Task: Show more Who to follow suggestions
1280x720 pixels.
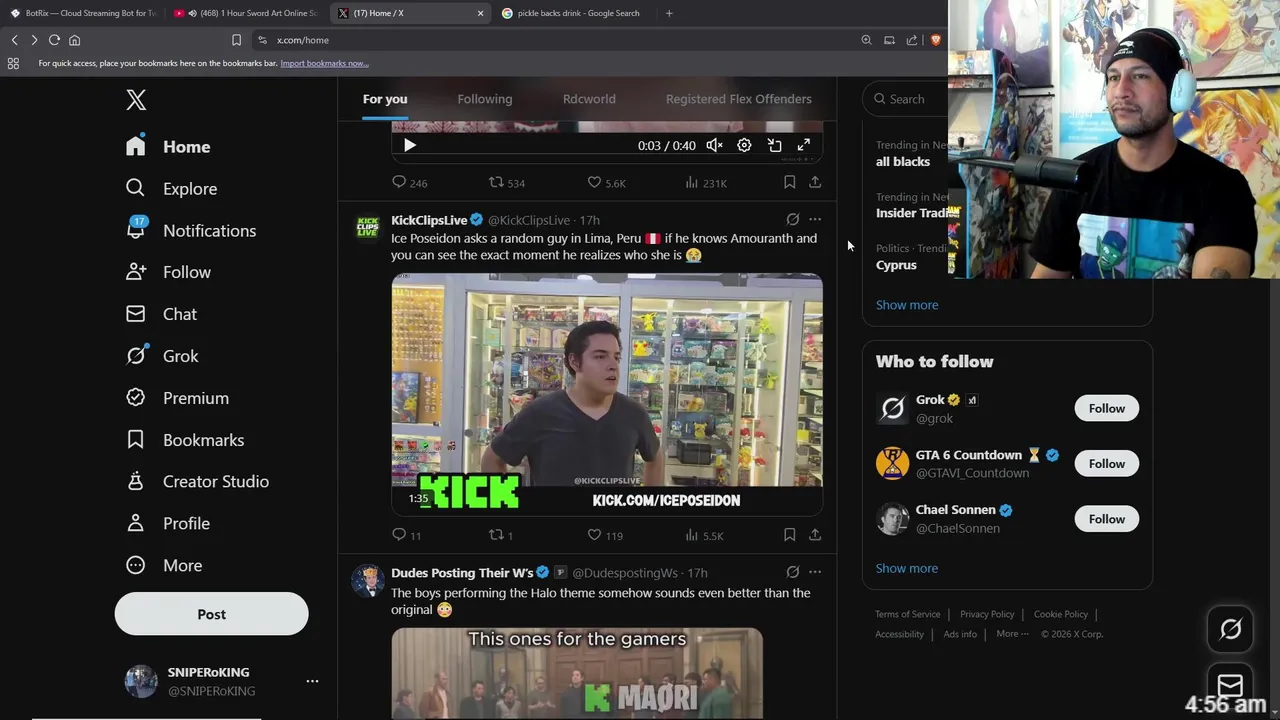Action: (x=907, y=568)
